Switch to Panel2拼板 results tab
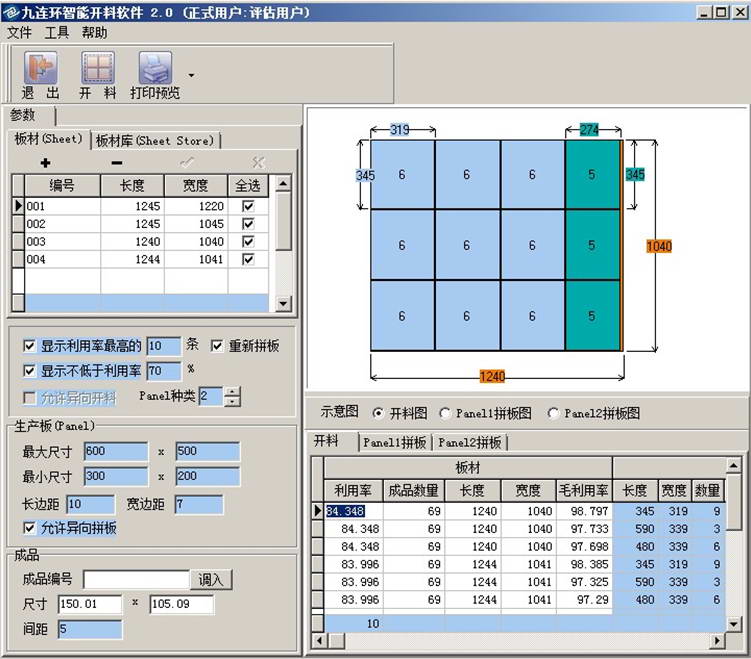 470,443
